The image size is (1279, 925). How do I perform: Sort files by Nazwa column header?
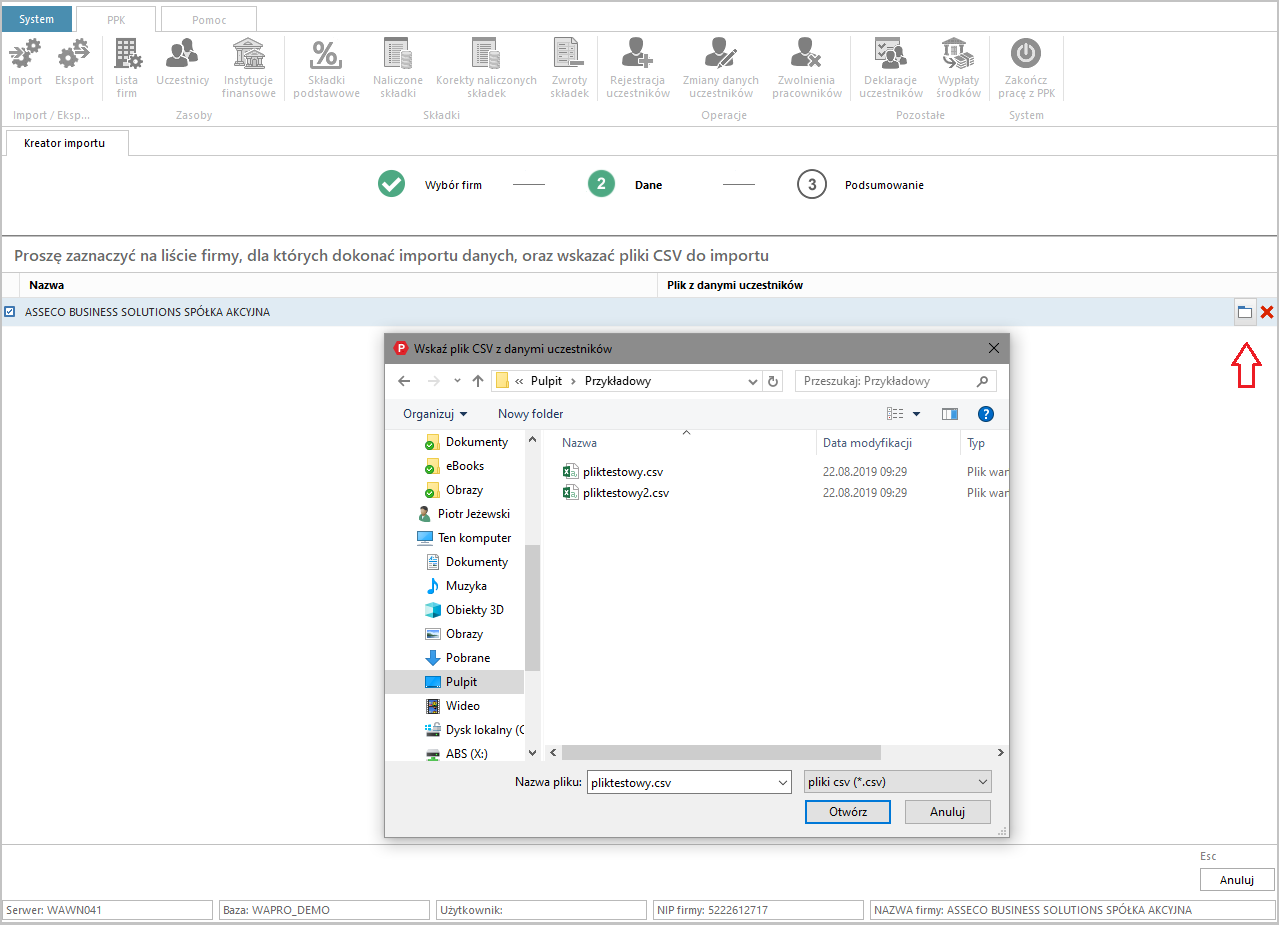[580, 442]
